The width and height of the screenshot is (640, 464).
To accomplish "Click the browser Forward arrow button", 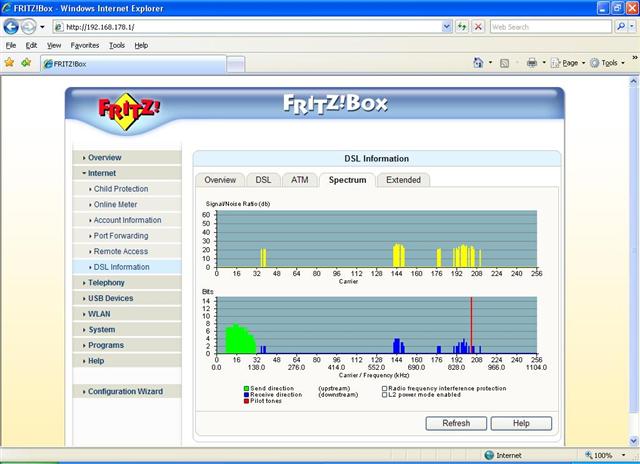I will (28, 27).
